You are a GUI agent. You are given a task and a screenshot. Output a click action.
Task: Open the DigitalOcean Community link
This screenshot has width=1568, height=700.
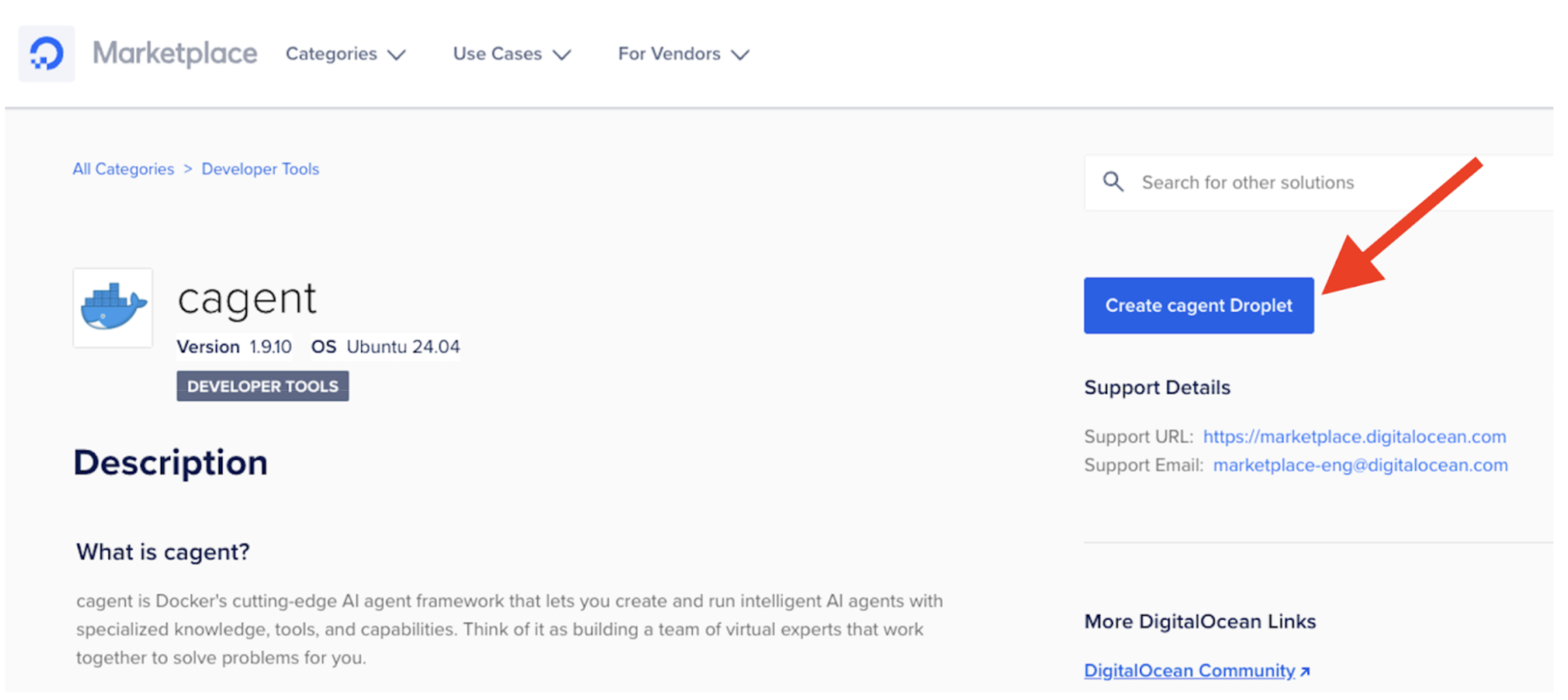point(1189,670)
